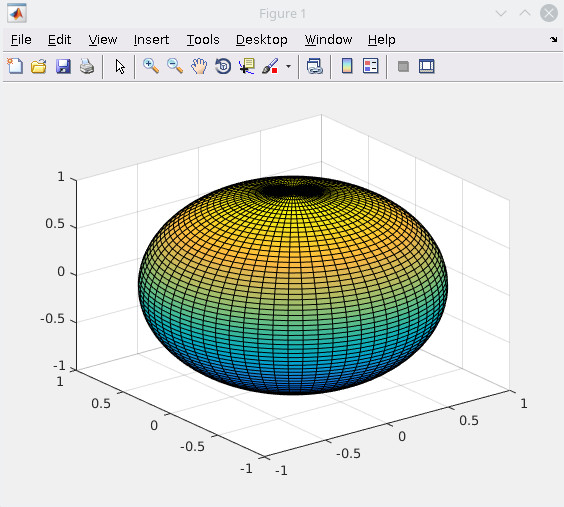Click the Link Plot icon
Viewport: 564px width, 507px height.
(x=315, y=66)
